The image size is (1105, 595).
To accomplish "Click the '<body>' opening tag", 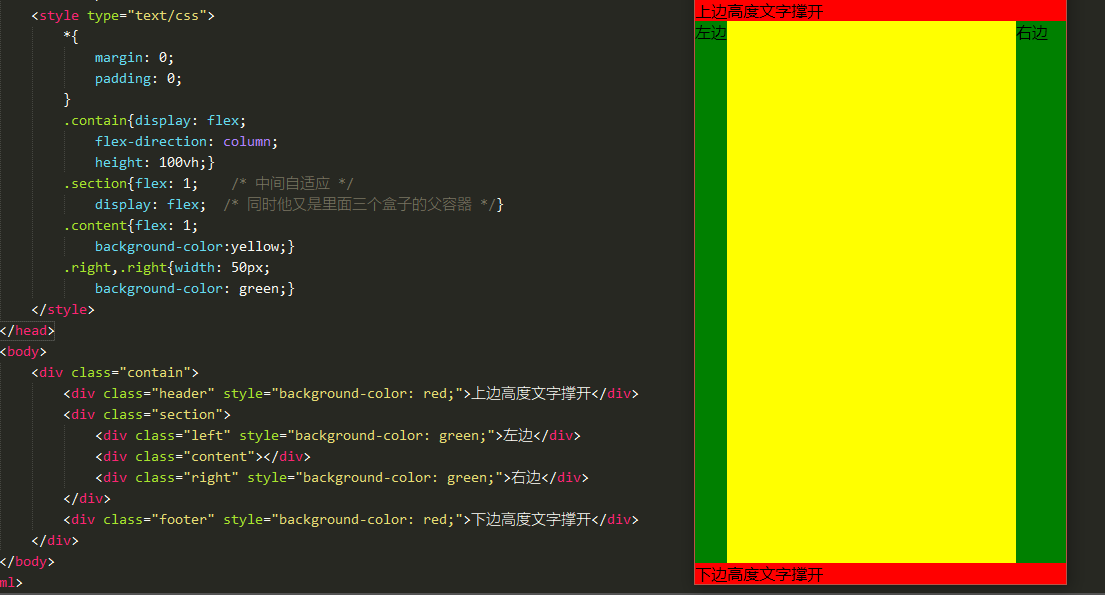I will 23,352.
